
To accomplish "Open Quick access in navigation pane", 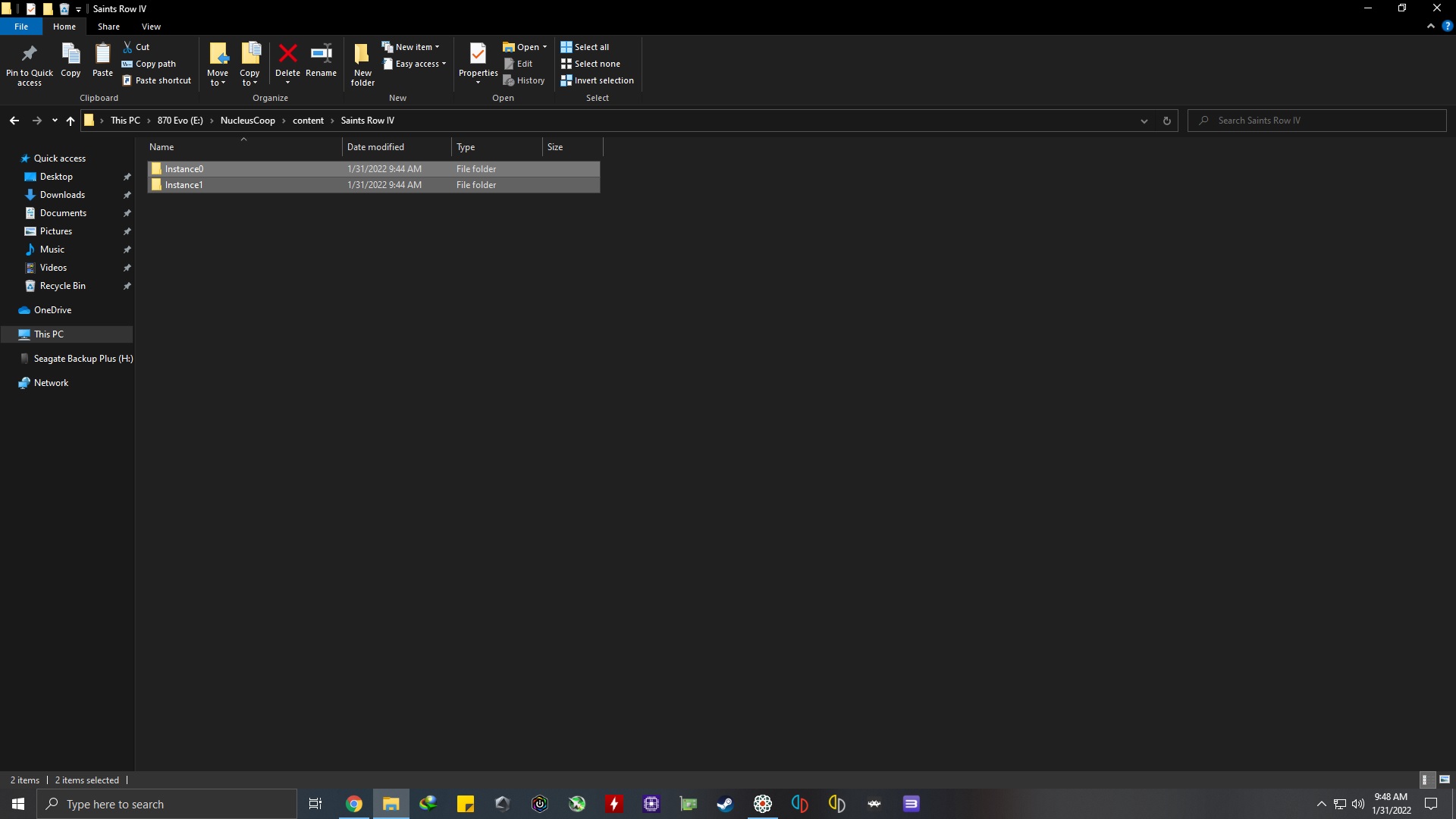I will click(x=60, y=158).
